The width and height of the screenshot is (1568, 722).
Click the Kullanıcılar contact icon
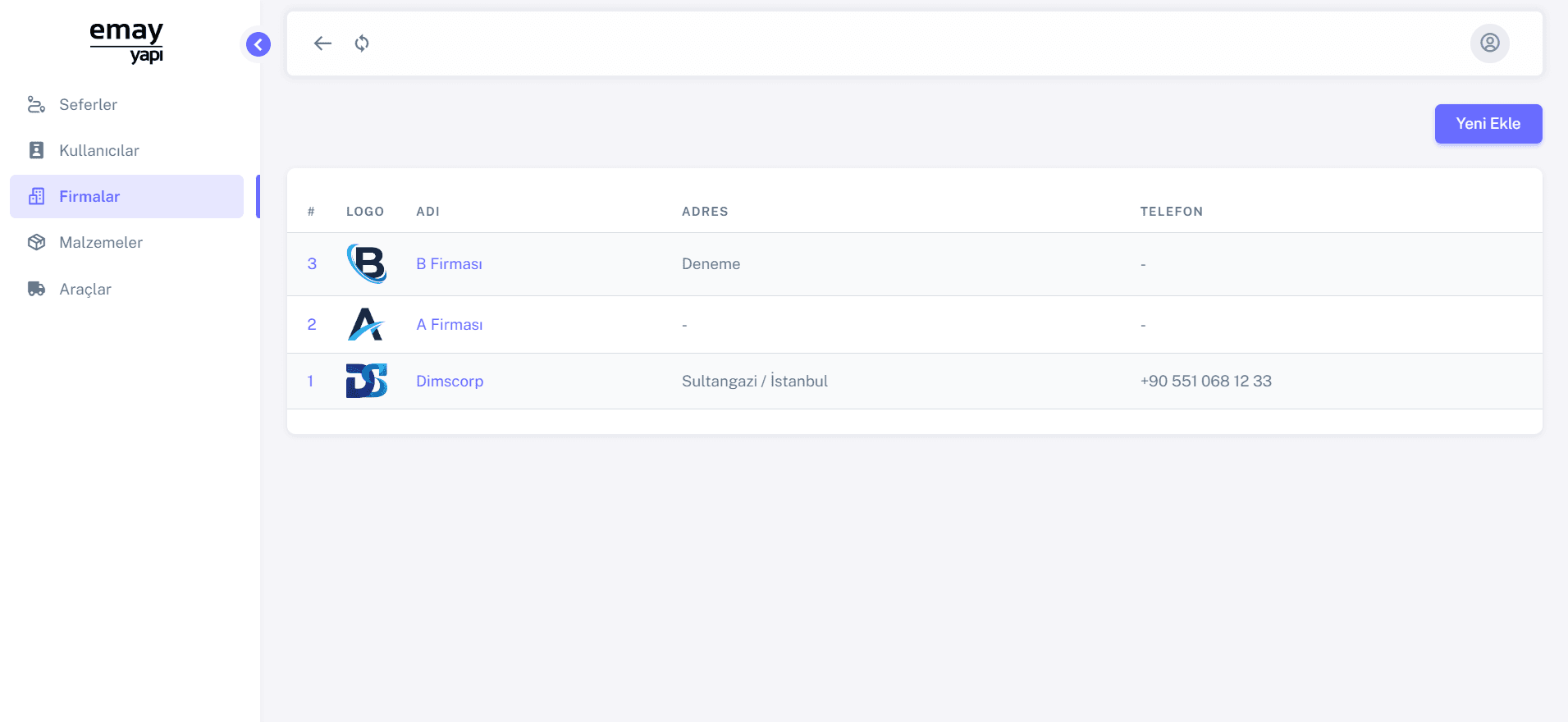coord(36,150)
